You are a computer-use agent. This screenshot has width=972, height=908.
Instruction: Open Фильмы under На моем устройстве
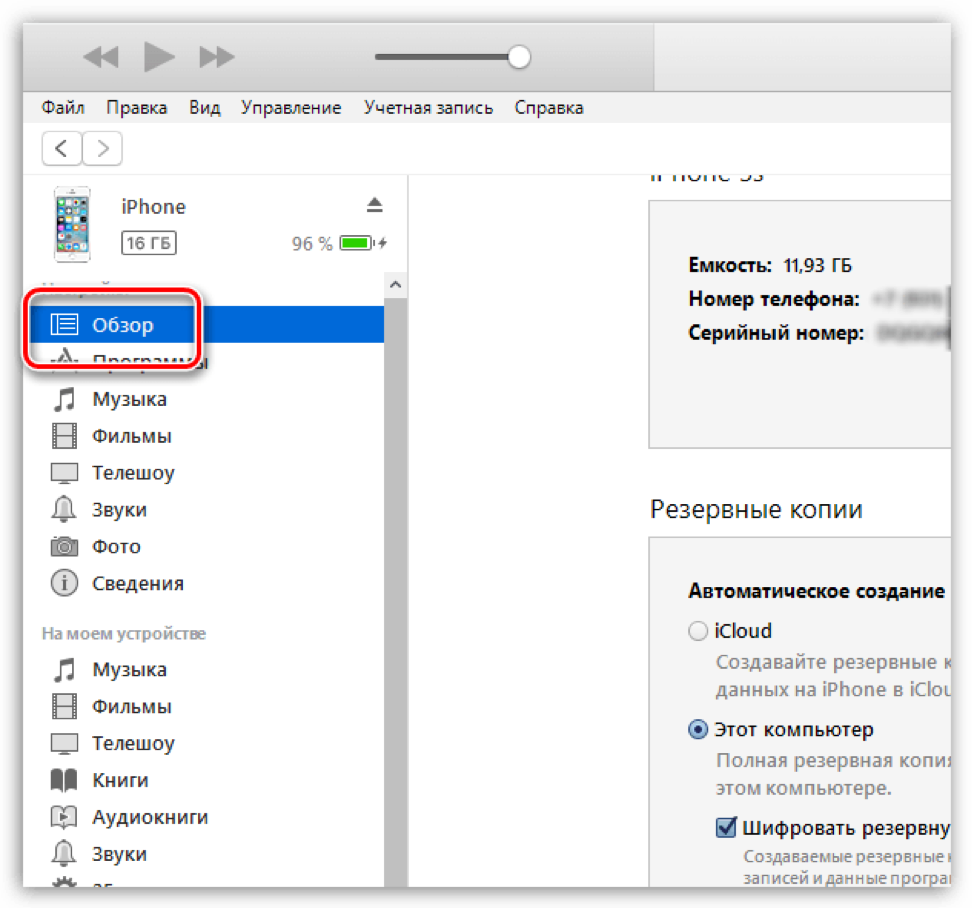[131, 707]
